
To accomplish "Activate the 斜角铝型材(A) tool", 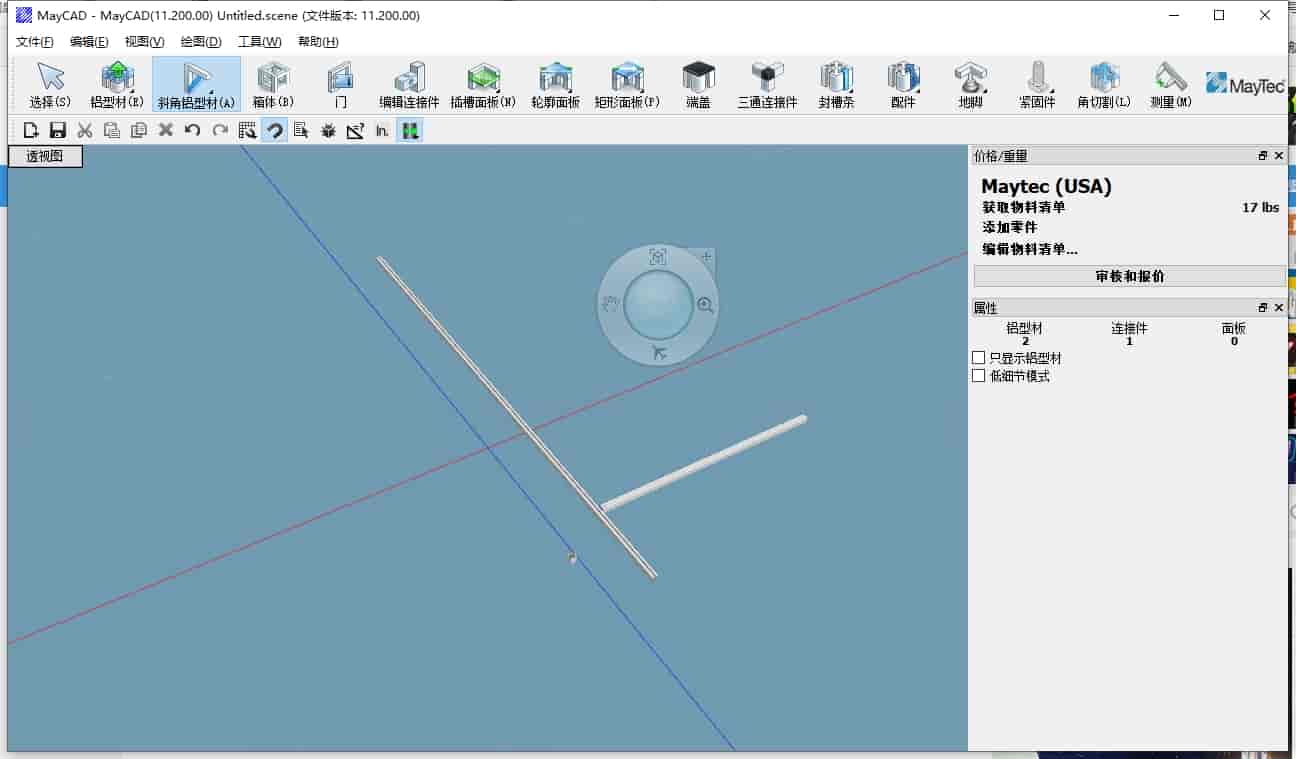I will [x=196, y=84].
